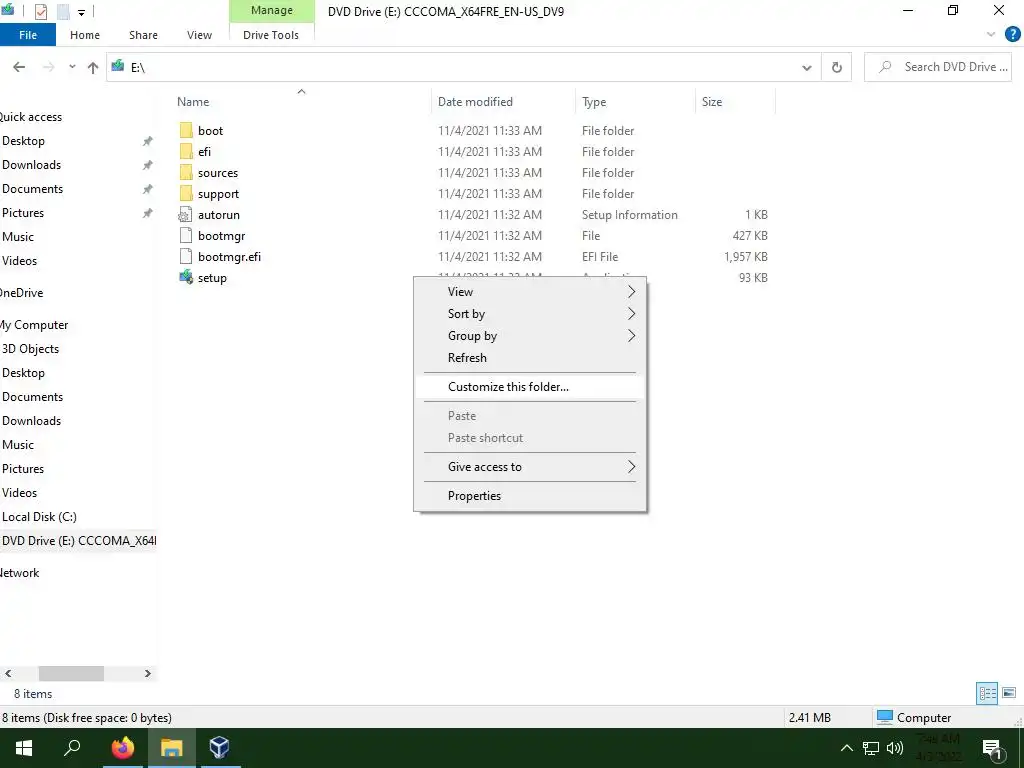Choose Customize this folder...
The image size is (1024, 768).
coord(530,387)
